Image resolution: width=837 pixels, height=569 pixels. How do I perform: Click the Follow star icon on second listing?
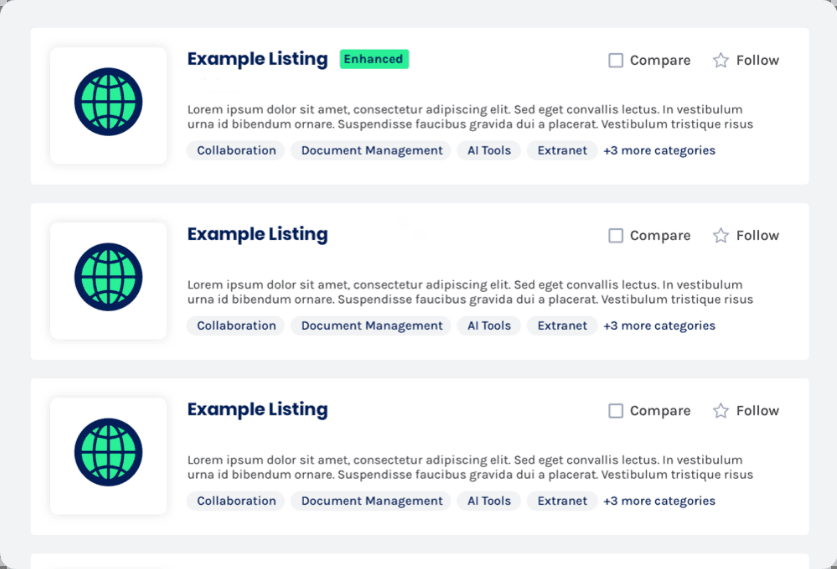click(721, 235)
